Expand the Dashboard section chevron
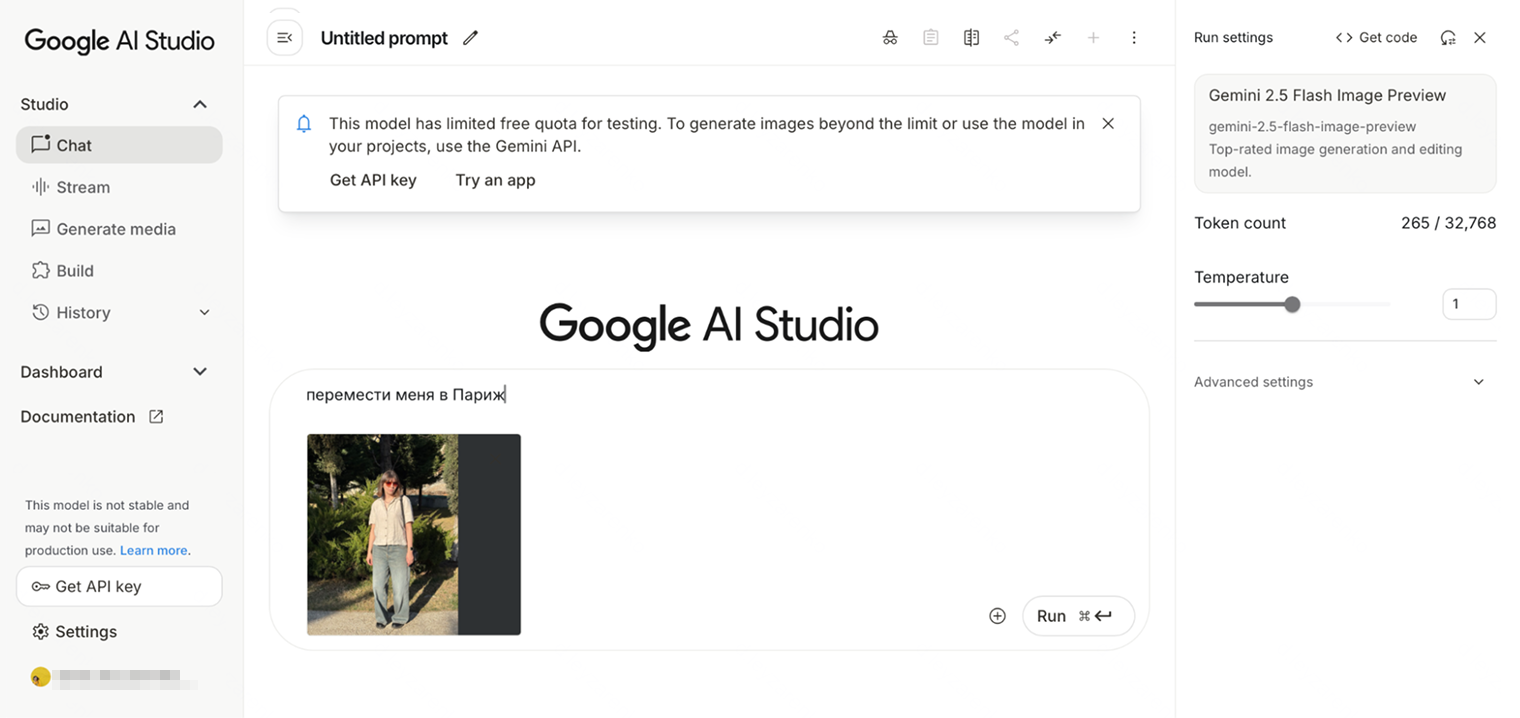Image resolution: width=1520 pixels, height=718 pixels. (200, 372)
